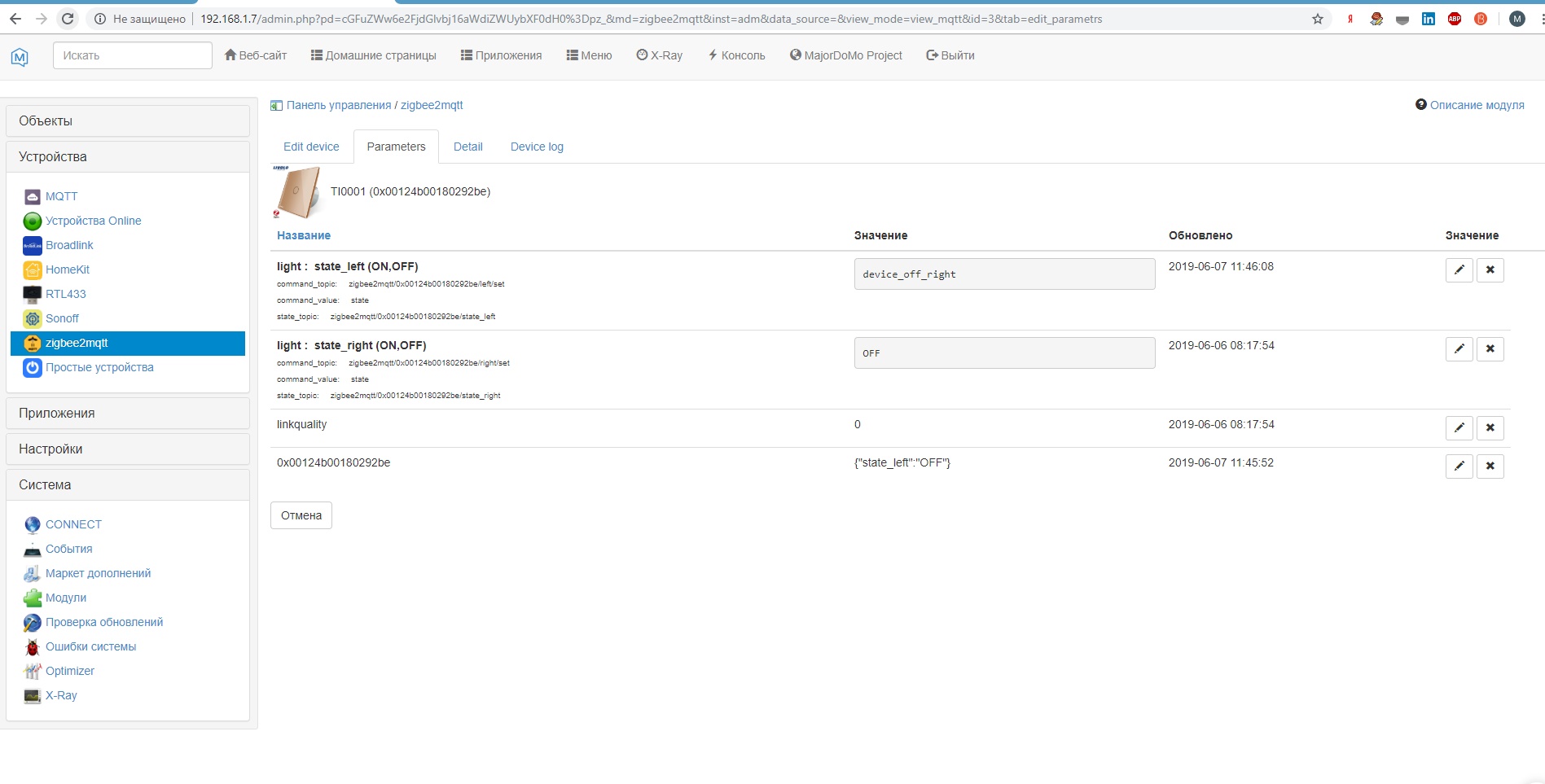Open Broadlink module from sidebar

pos(69,245)
